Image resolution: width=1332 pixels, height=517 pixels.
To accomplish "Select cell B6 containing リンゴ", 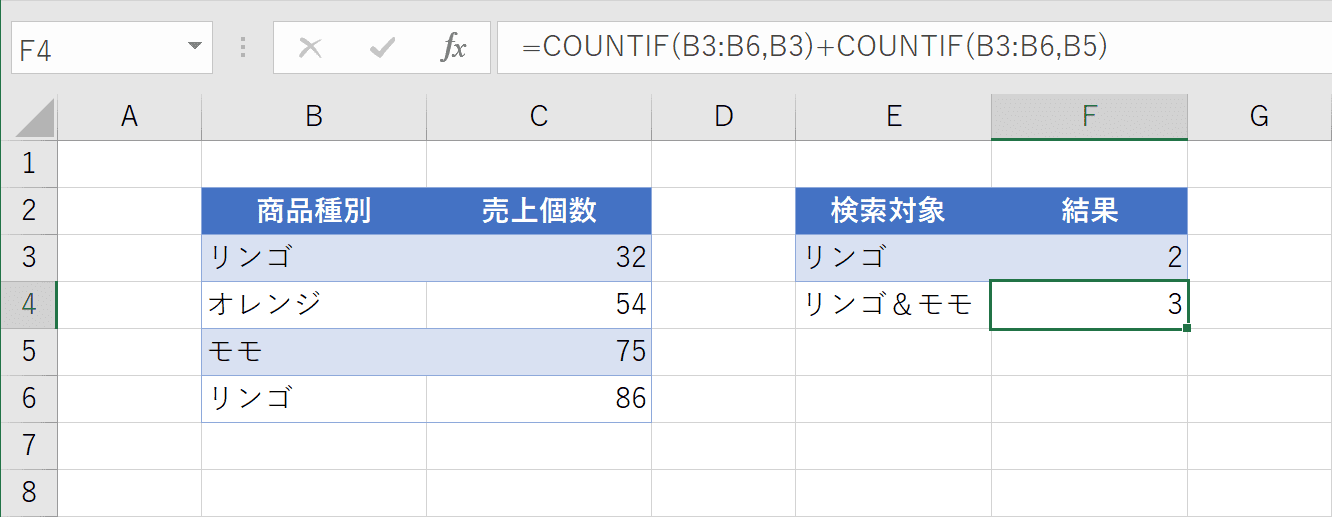I will [x=314, y=399].
